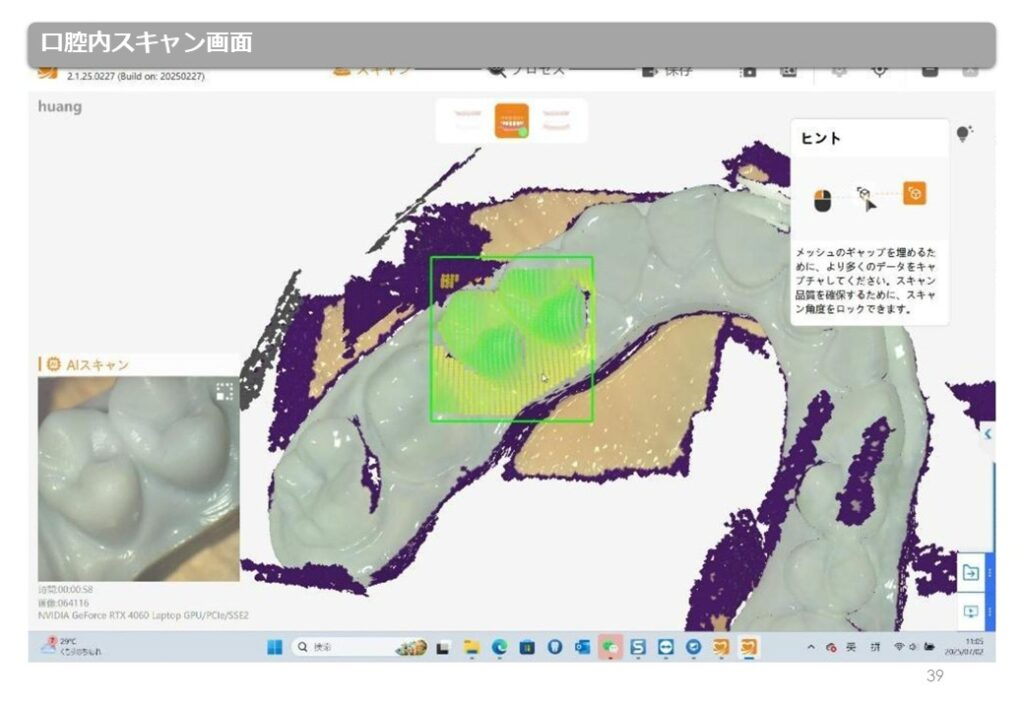Expand the side panel with left chevron

(x=987, y=434)
